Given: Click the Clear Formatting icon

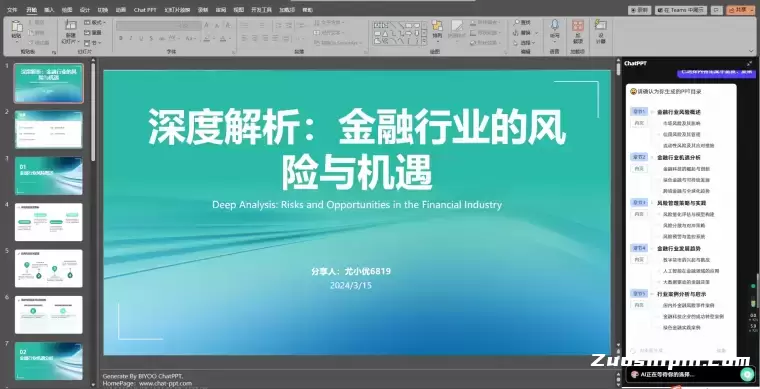Looking at the screenshot, I should click(228, 25).
